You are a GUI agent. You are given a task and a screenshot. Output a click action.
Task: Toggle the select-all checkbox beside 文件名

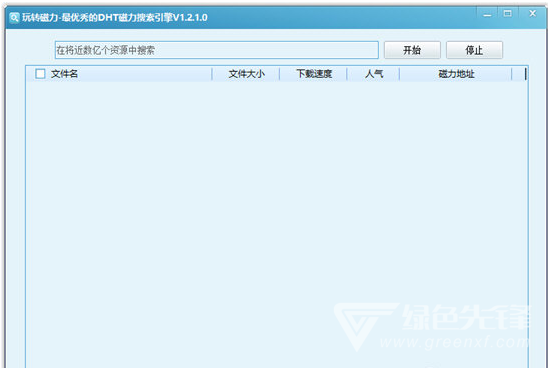click(40, 74)
